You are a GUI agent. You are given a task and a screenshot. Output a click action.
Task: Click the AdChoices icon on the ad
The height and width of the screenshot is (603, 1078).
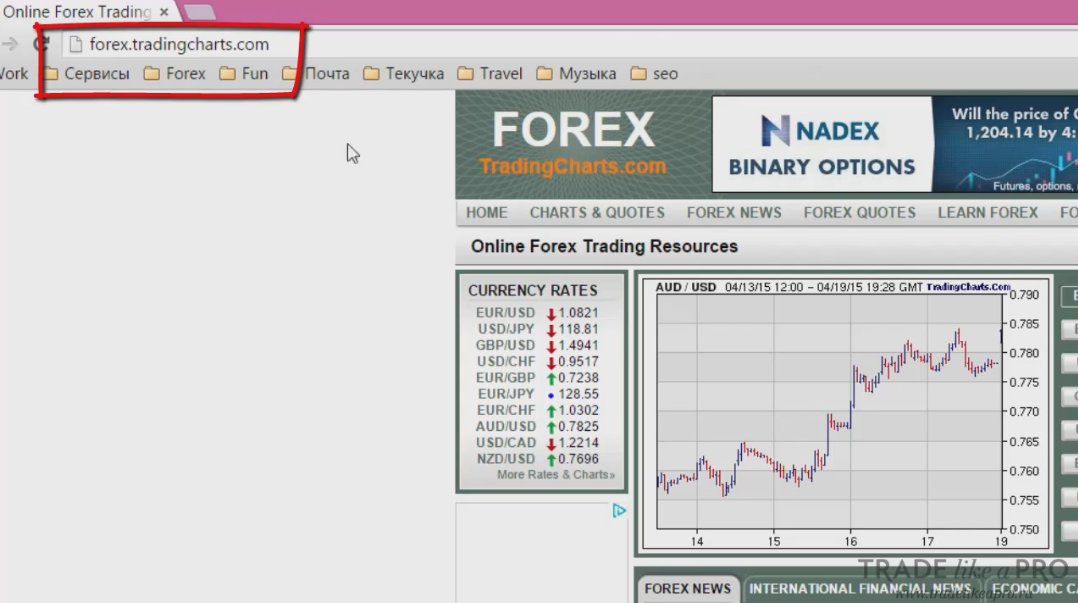619,511
